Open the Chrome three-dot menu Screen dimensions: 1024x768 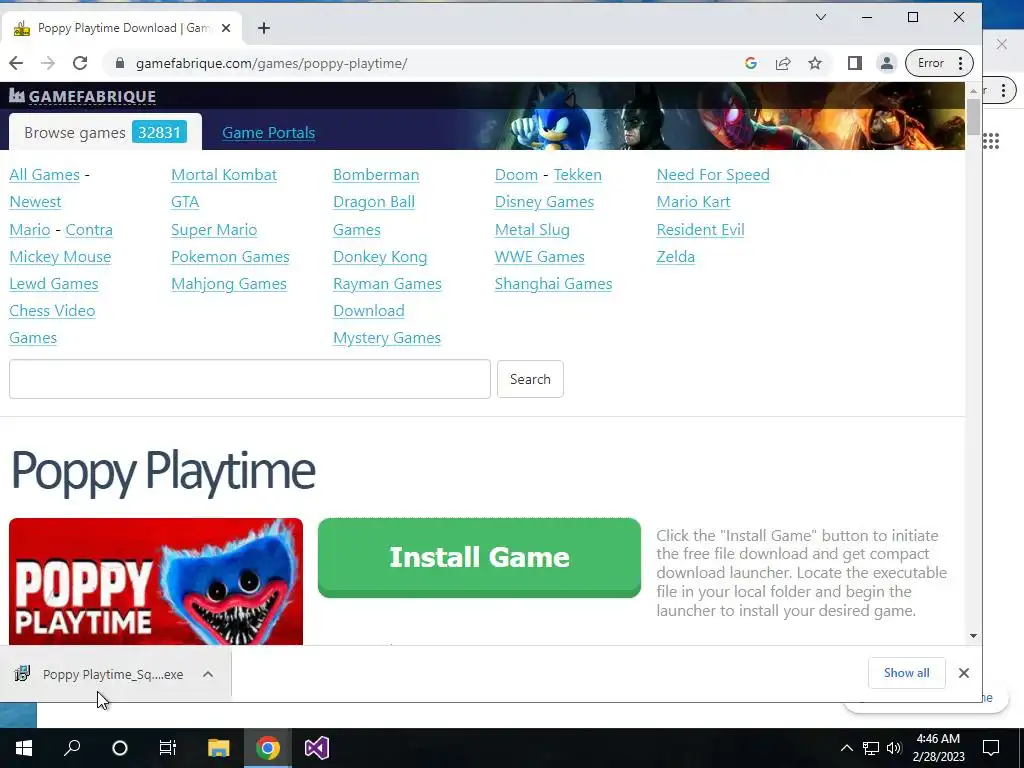pos(960,63)
